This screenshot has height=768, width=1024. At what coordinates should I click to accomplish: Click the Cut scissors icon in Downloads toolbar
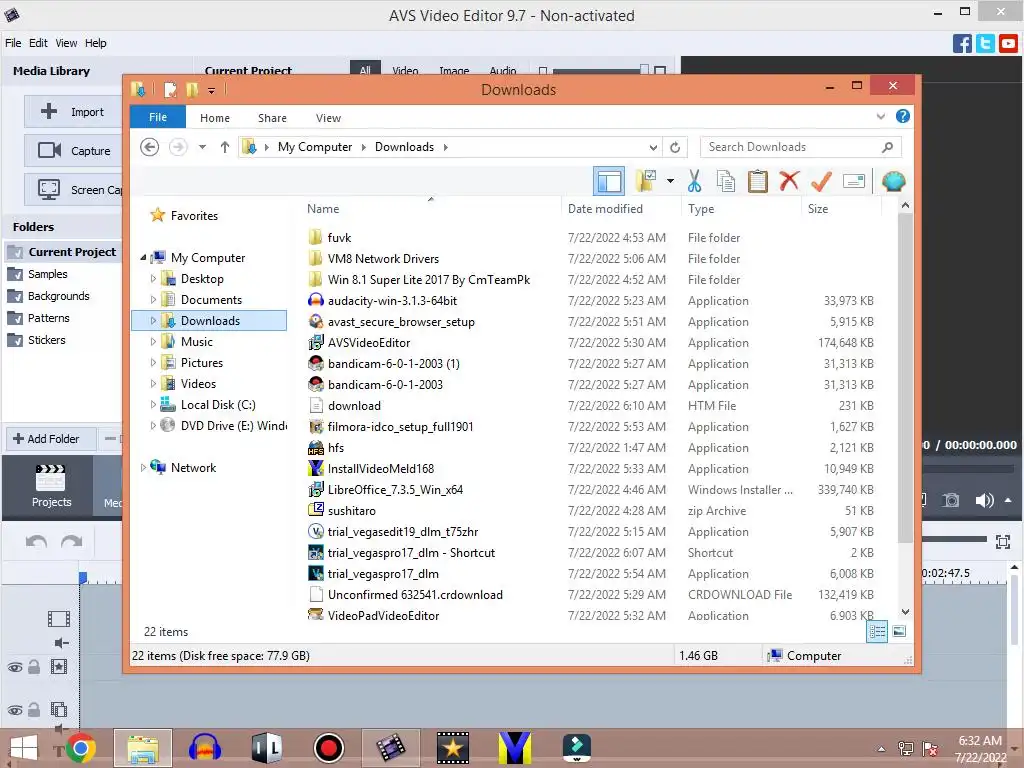[694, 181]
